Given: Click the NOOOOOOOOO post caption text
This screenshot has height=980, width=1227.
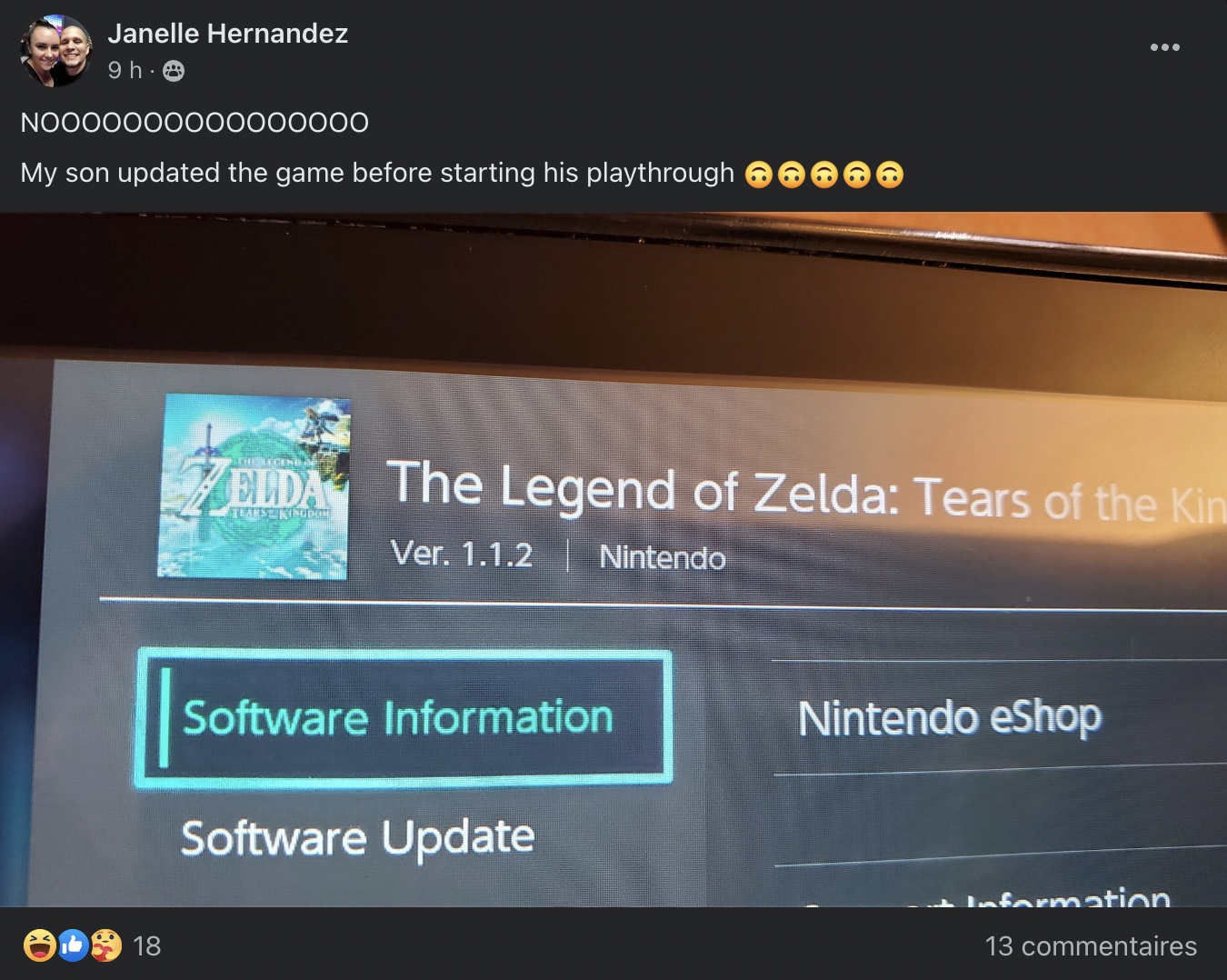Looking at the screenshot, I should tap(195, 123).
